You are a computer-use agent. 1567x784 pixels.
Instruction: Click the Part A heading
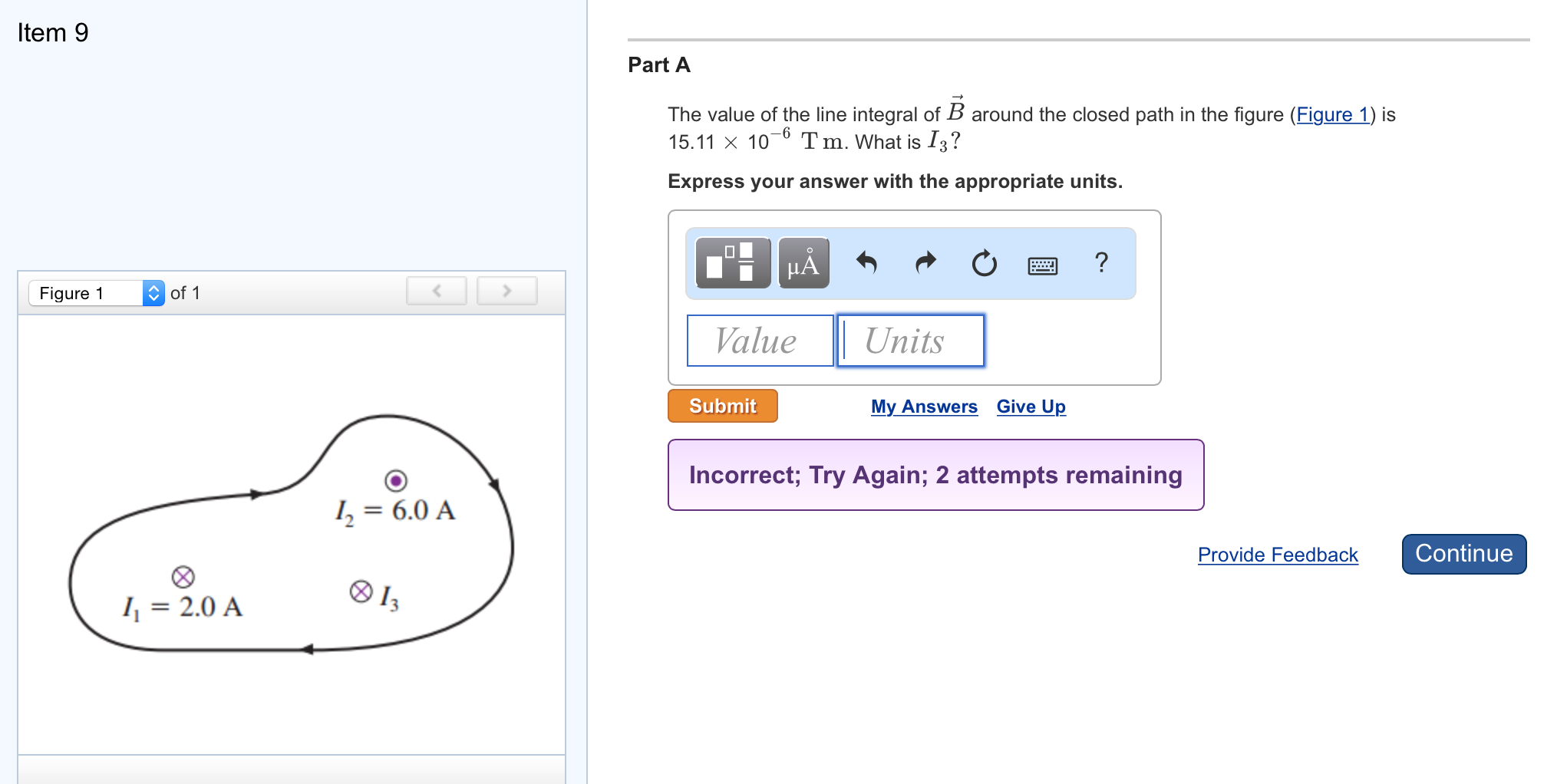[658, 65]
